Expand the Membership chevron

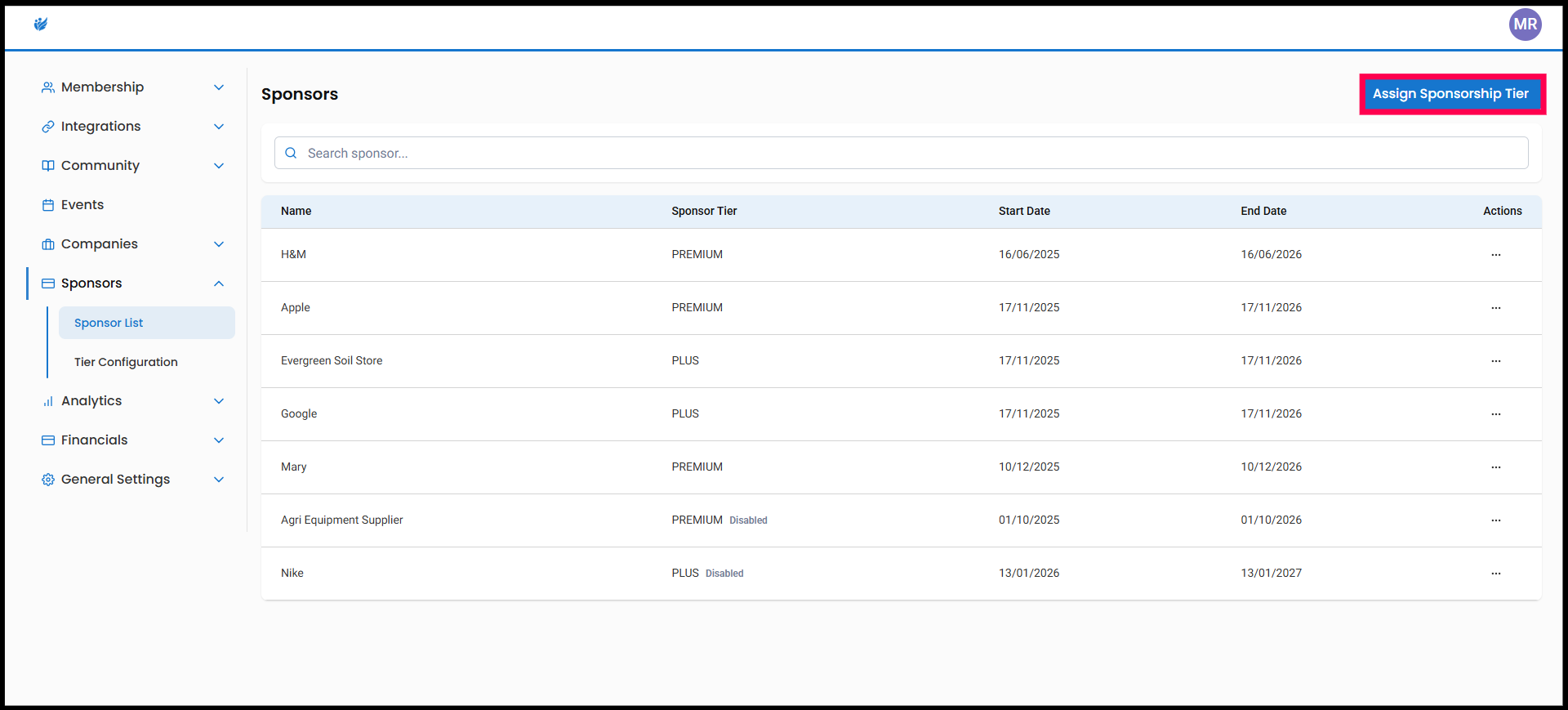tap(219, 87)
